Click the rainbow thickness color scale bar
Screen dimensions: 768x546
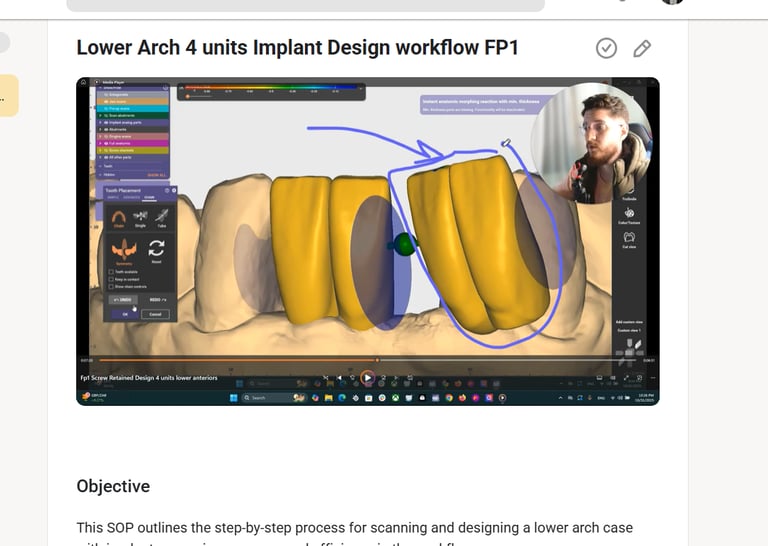(x=271, y=88)
